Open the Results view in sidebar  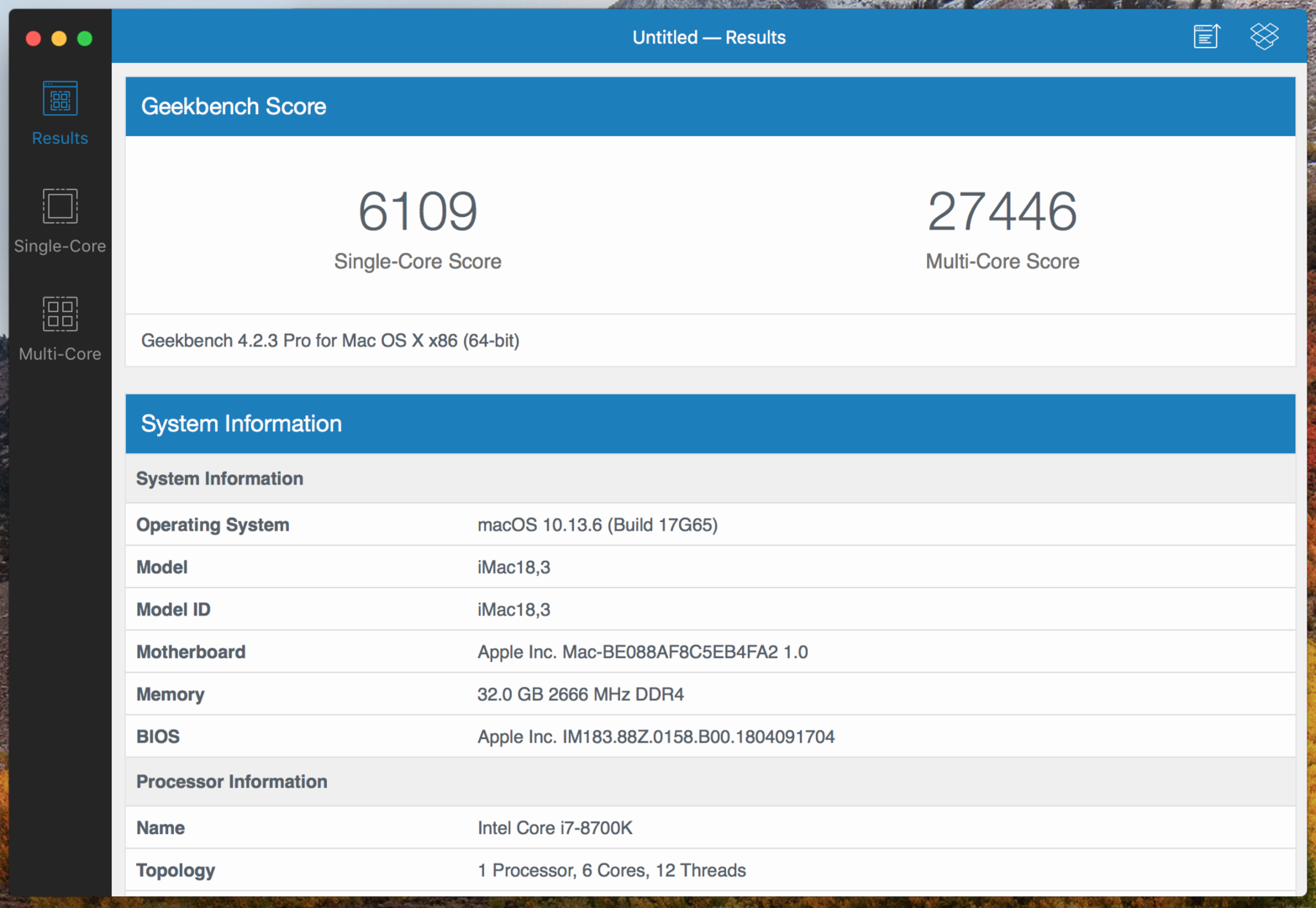[60, 113]
